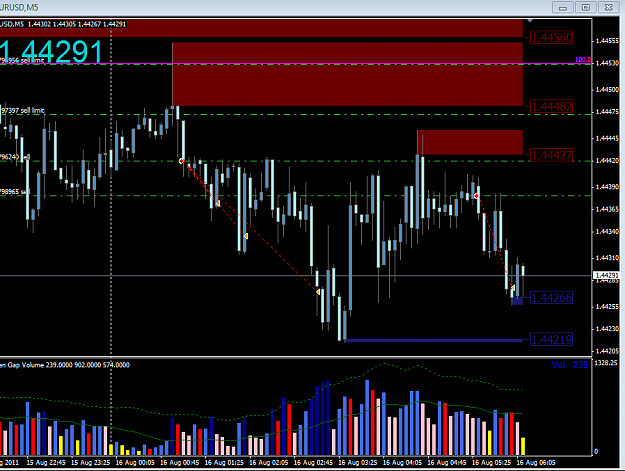The height and width of the screenshot is (471, 625).
Task: Select the small red supply zone rectangle at 1.44427
Action: click(x=470, y=142)
